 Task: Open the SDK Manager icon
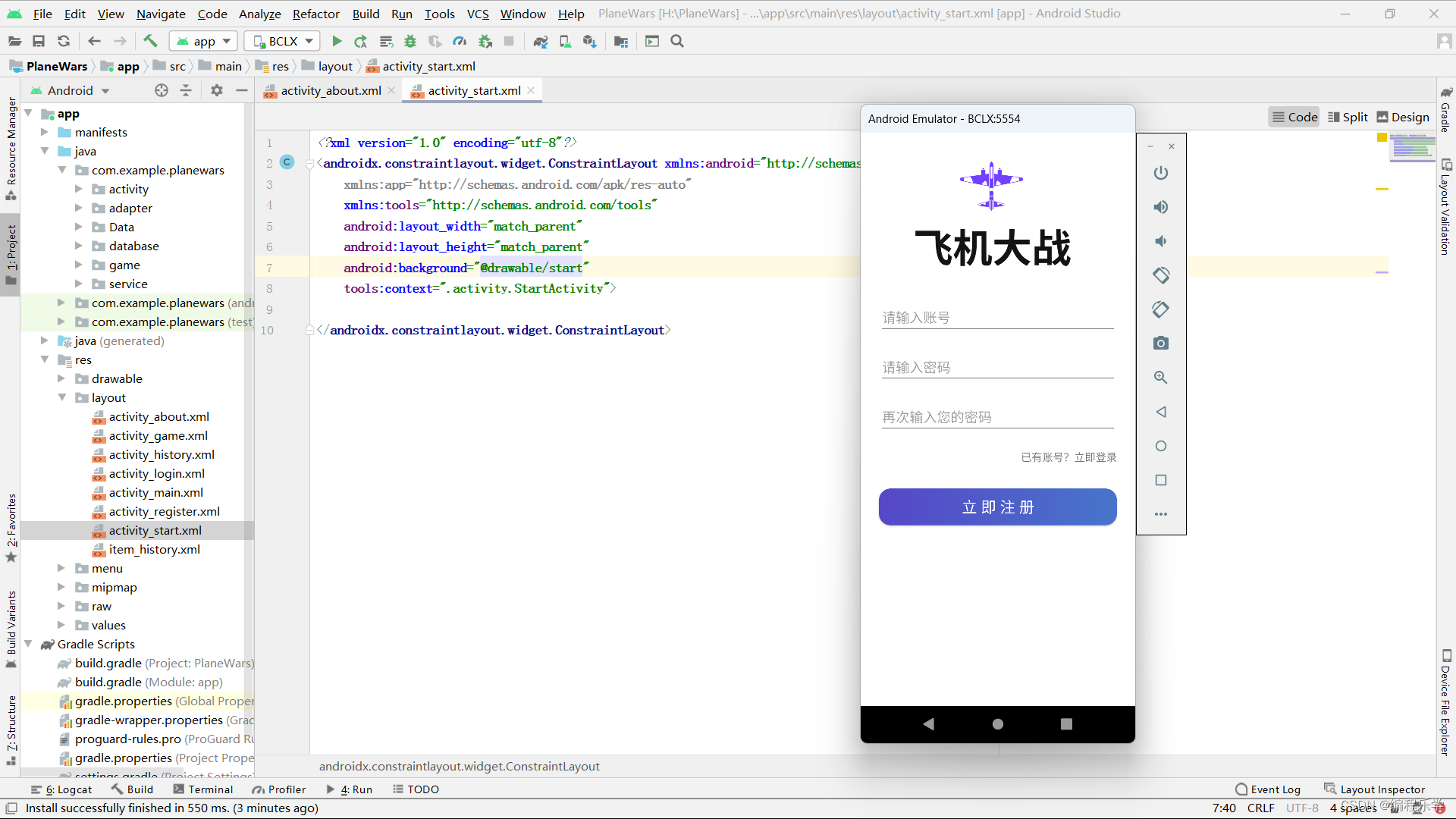point(590,41)
